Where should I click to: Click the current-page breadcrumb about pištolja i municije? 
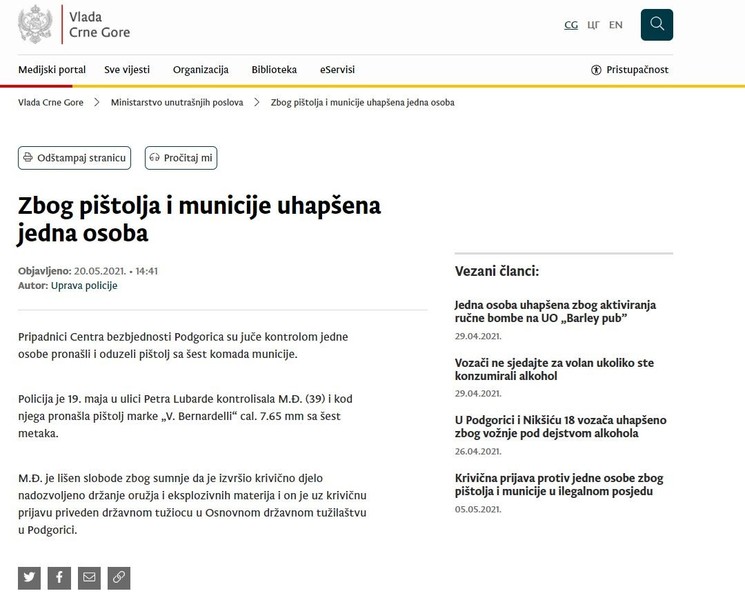[x=363, y=102]
